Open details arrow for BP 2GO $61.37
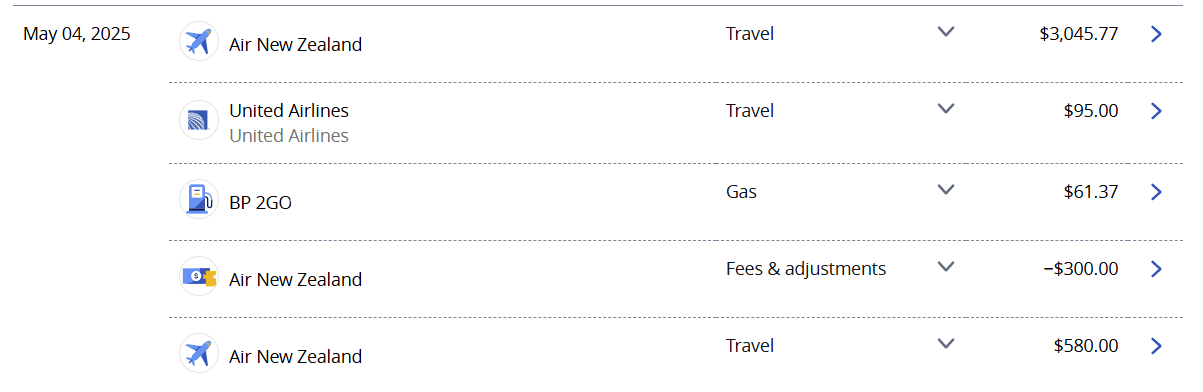Image resolution: width=1203 pixels, height=392 pixels. click(1156, 192)
